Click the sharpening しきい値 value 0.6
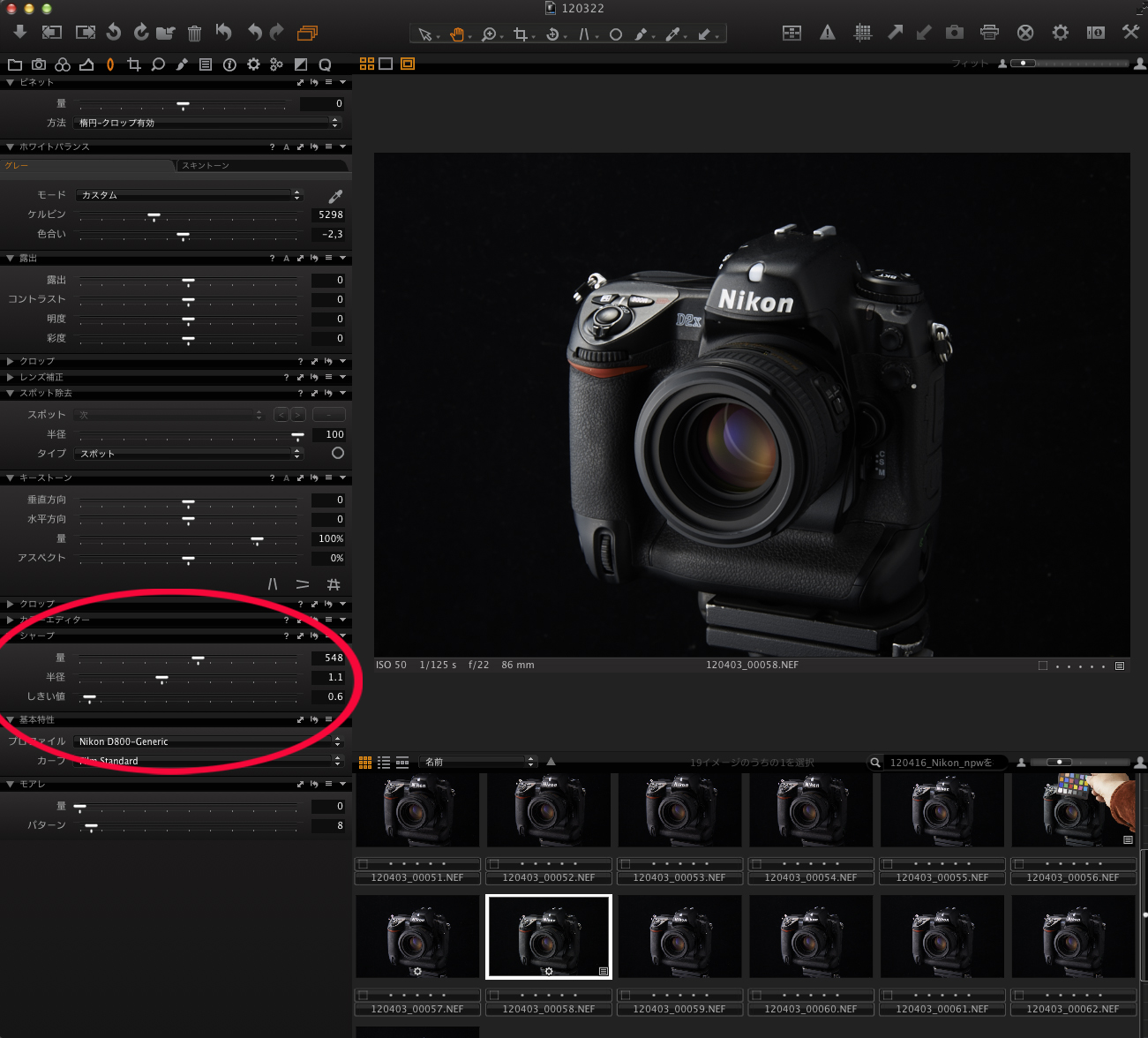1148x1038 pixels. click(329, 696)
